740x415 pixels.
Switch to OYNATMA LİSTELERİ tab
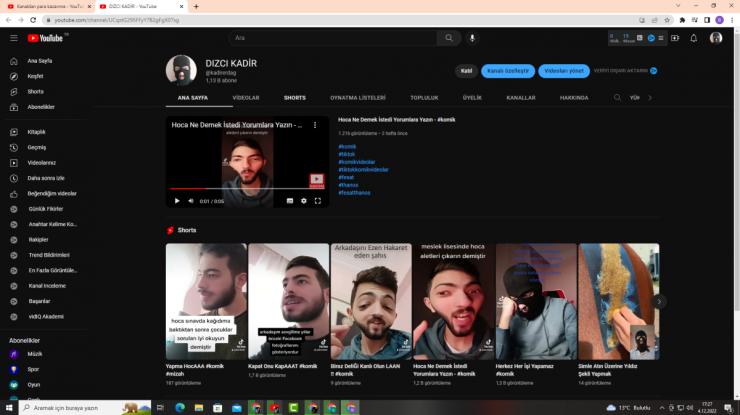pyautogui.click(x=358, y=98)
